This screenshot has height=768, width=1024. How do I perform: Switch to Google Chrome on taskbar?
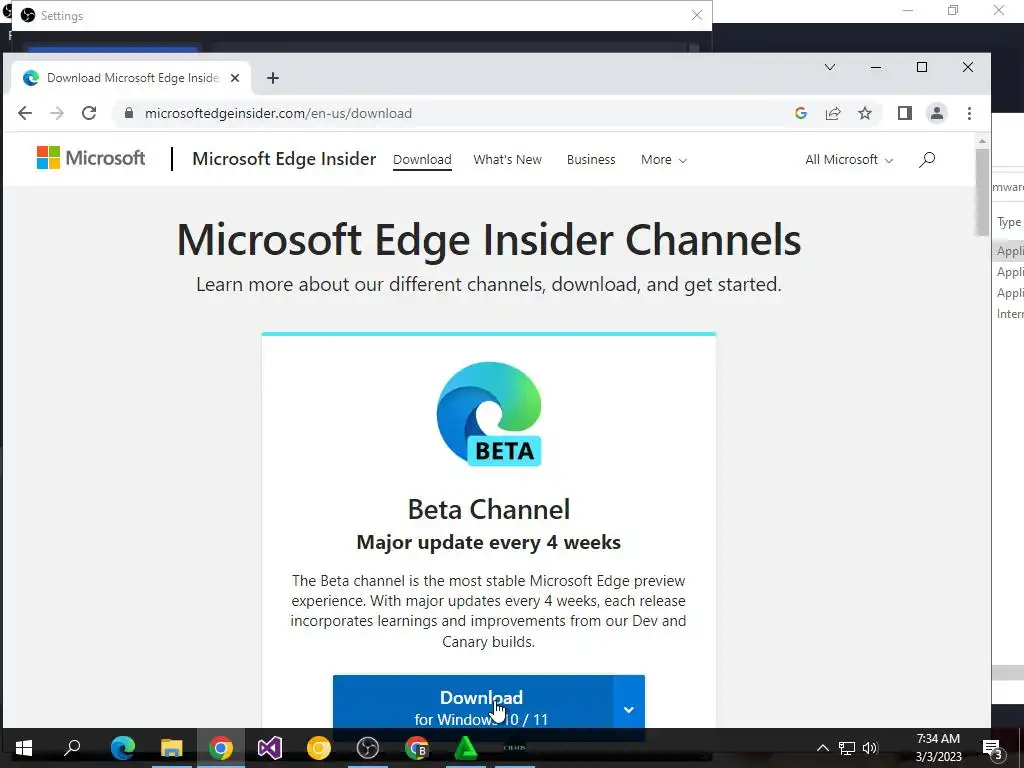pos(221,748)
